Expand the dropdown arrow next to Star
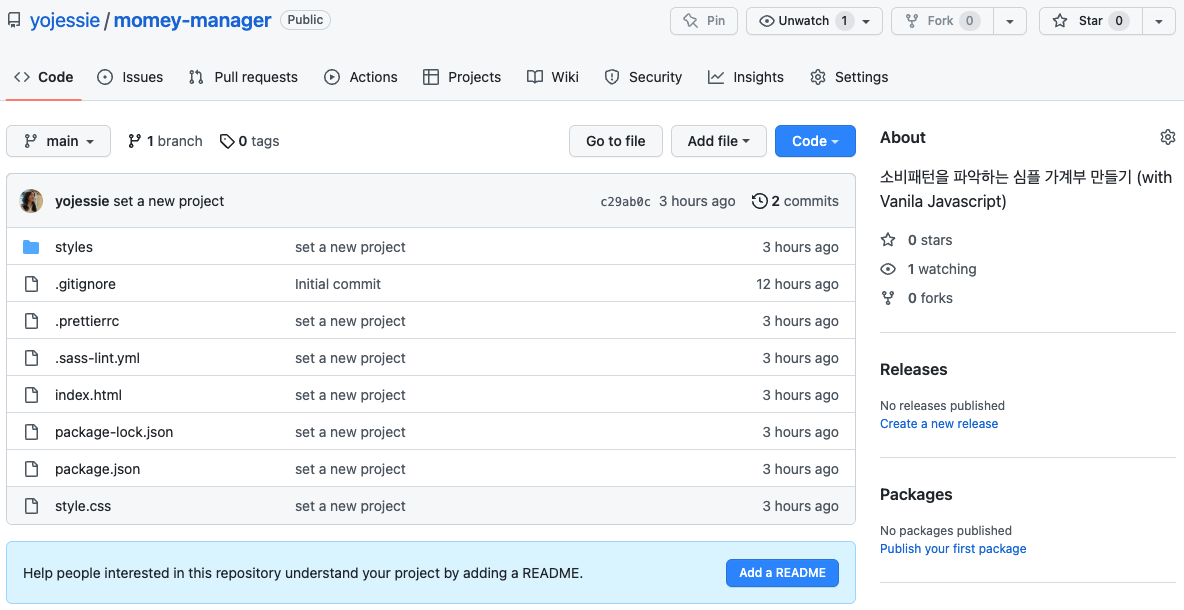Image resolution: width=1184 pixels, height=610 pixels. click(1159, 20)
